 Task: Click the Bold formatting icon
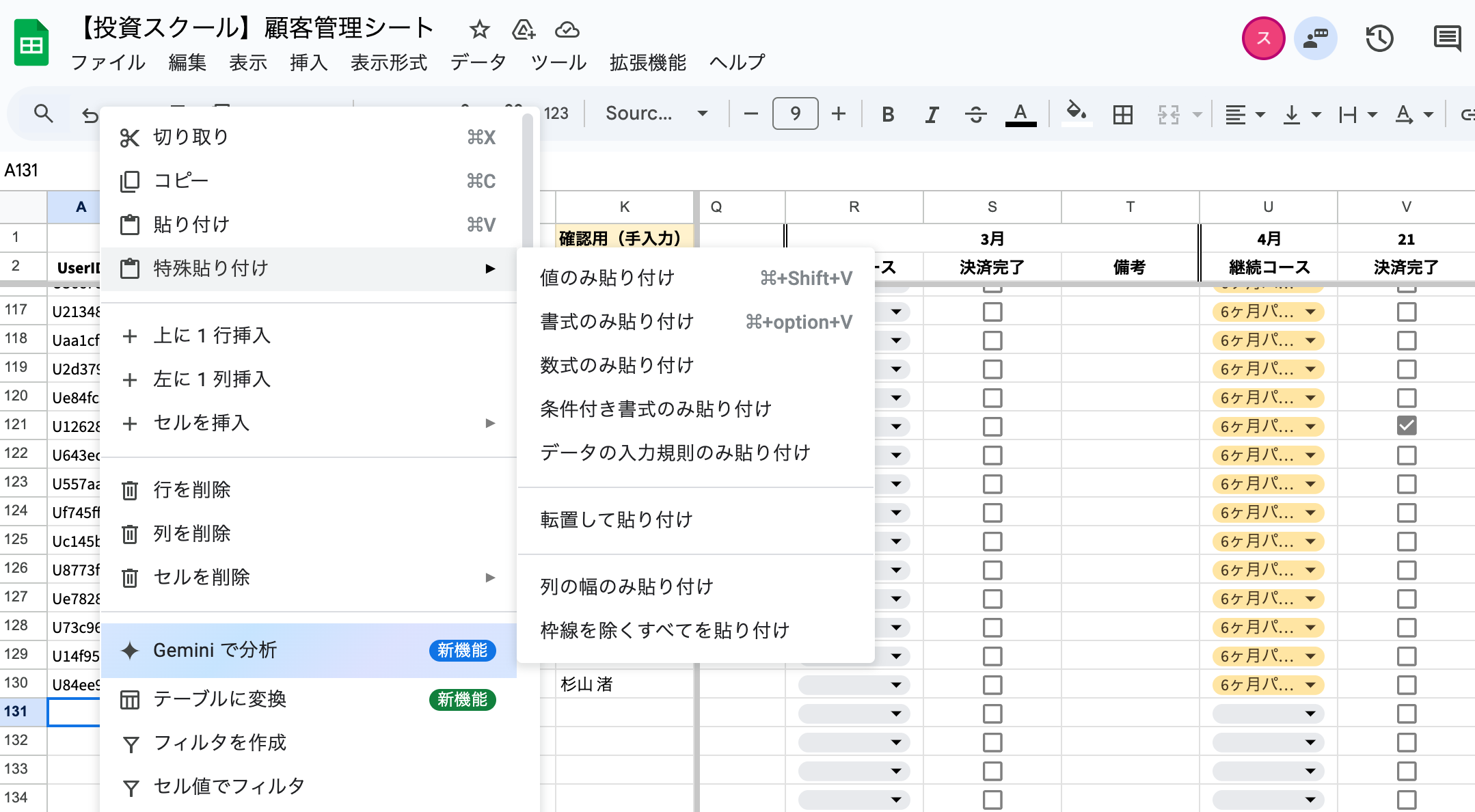[888, 114]
